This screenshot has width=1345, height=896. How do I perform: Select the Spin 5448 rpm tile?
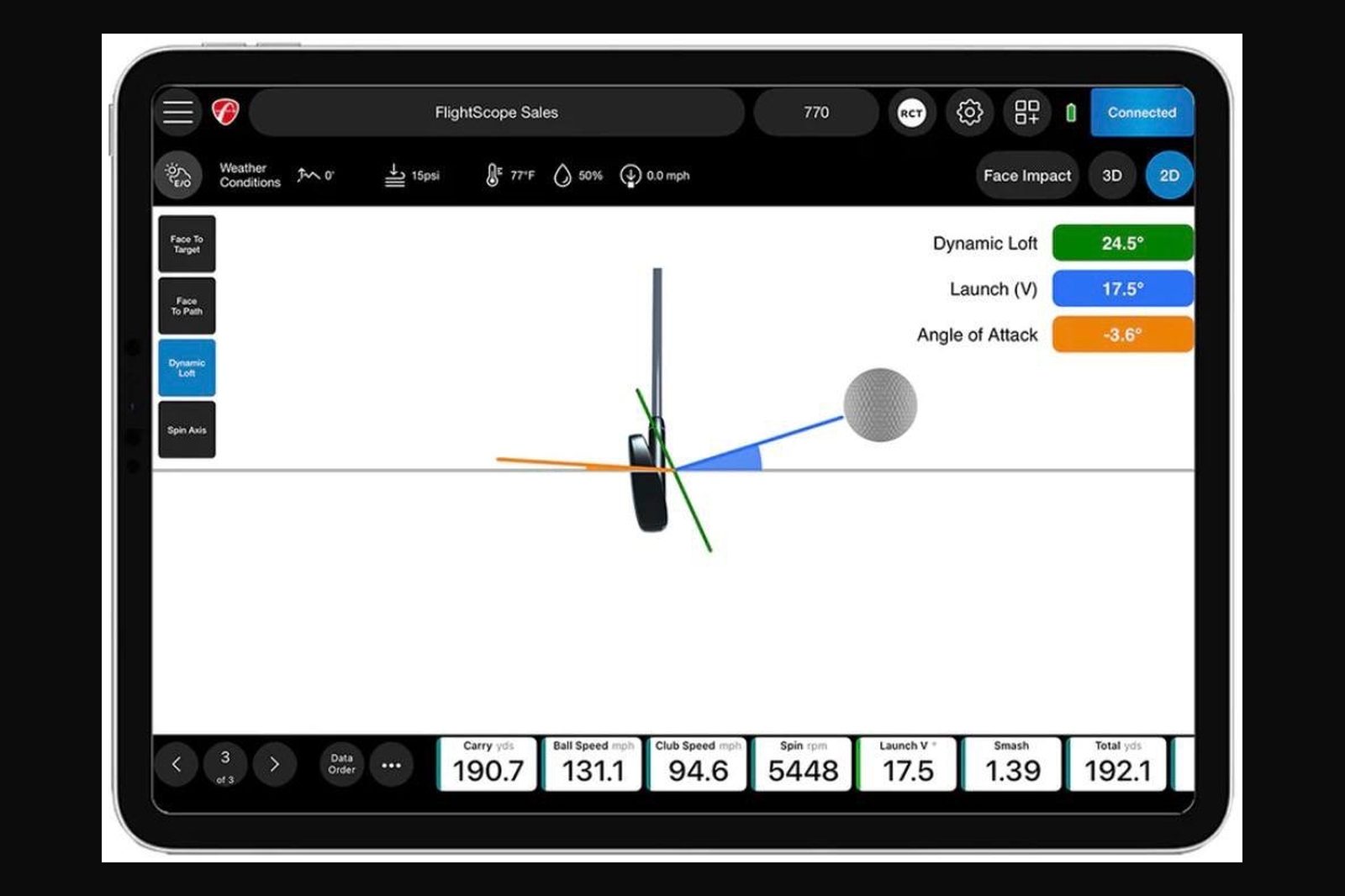pyautogui.click(x=803, y=764)
